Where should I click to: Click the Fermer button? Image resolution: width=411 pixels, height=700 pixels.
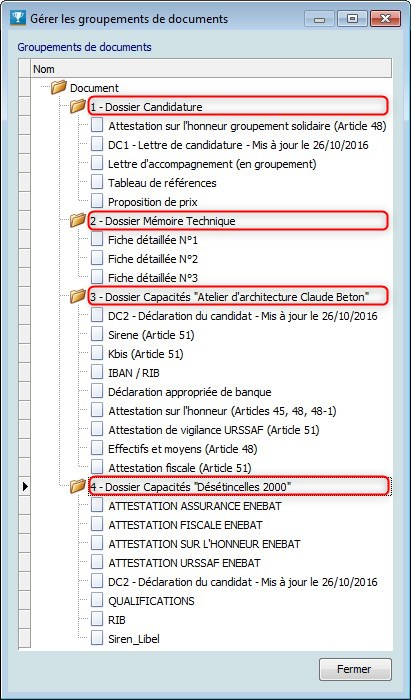355,669
